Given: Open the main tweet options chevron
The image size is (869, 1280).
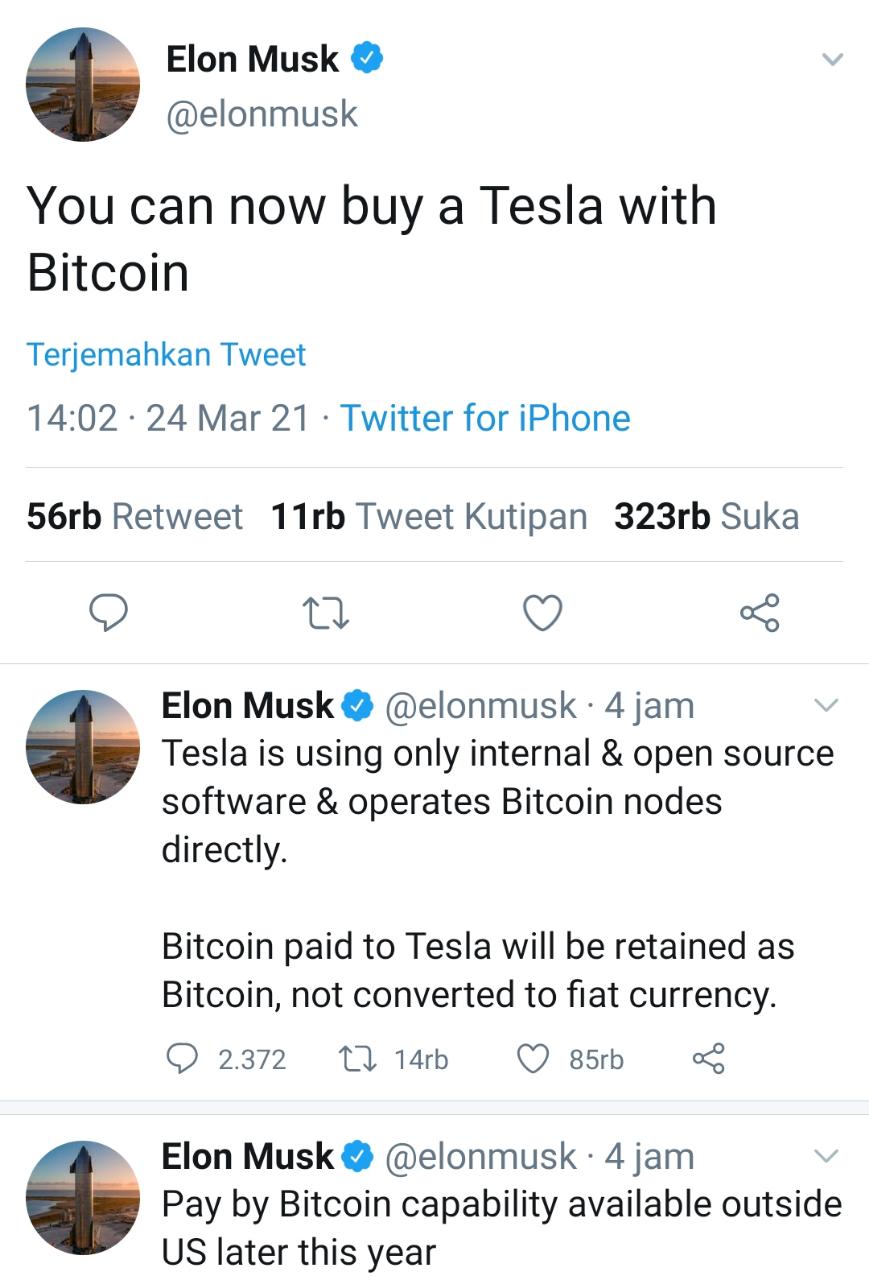Looking at the screenshot, I should tap(832, 59).
